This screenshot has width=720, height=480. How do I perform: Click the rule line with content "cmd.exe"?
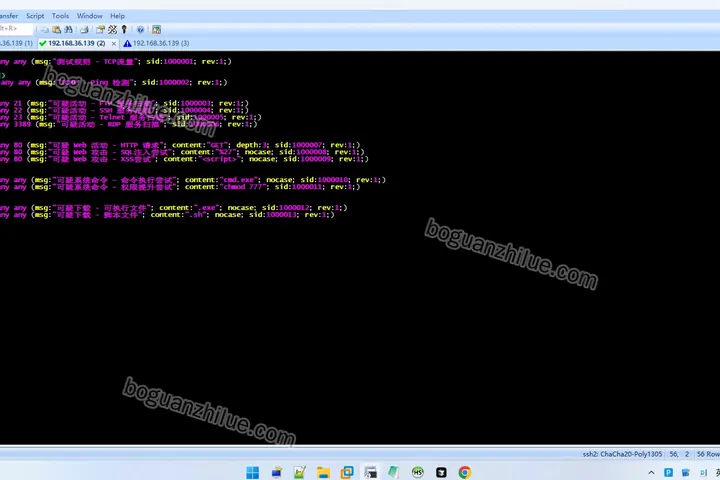point(193,180)
